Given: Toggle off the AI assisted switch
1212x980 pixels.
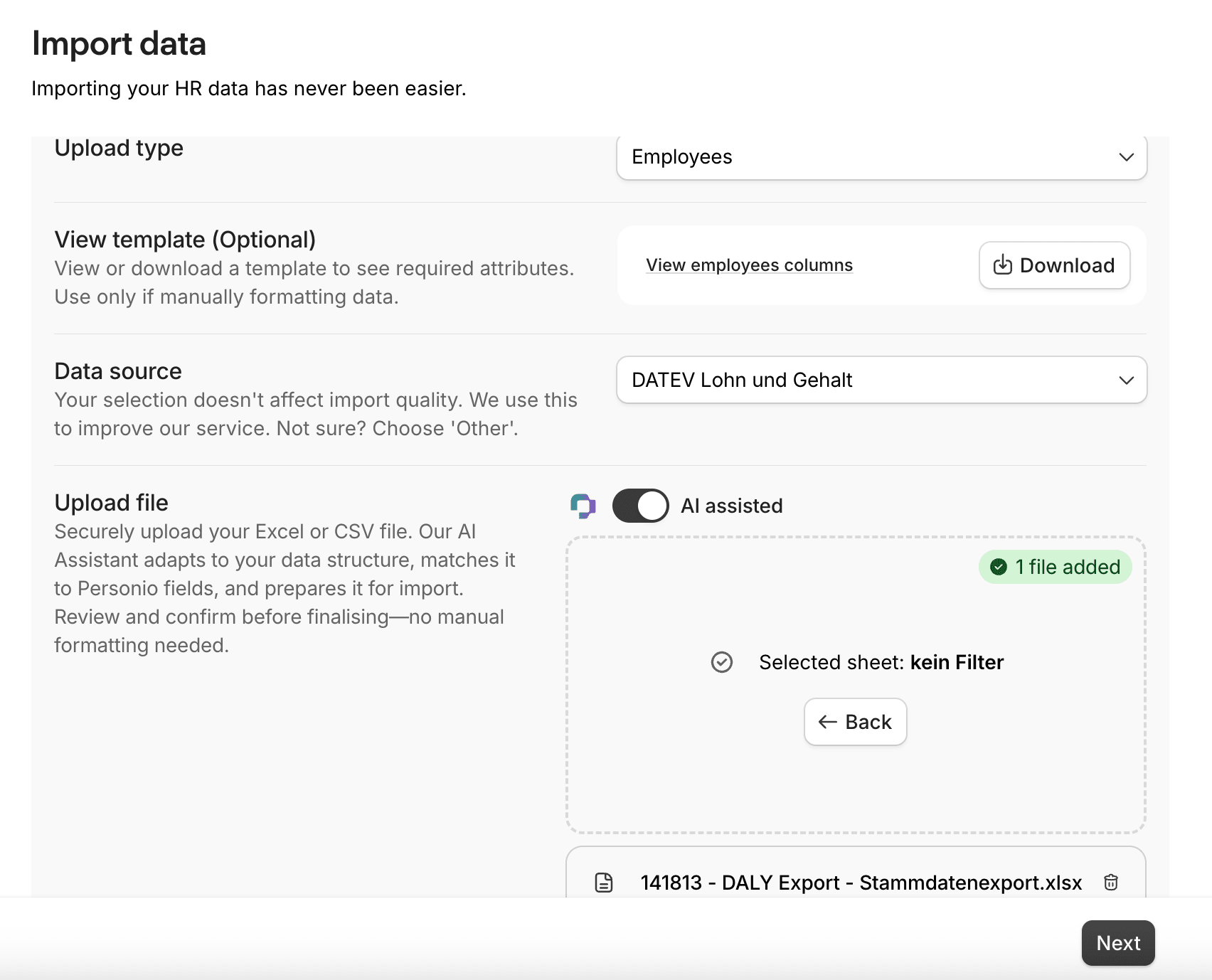Looking at the screenshot, I should 640,506.
